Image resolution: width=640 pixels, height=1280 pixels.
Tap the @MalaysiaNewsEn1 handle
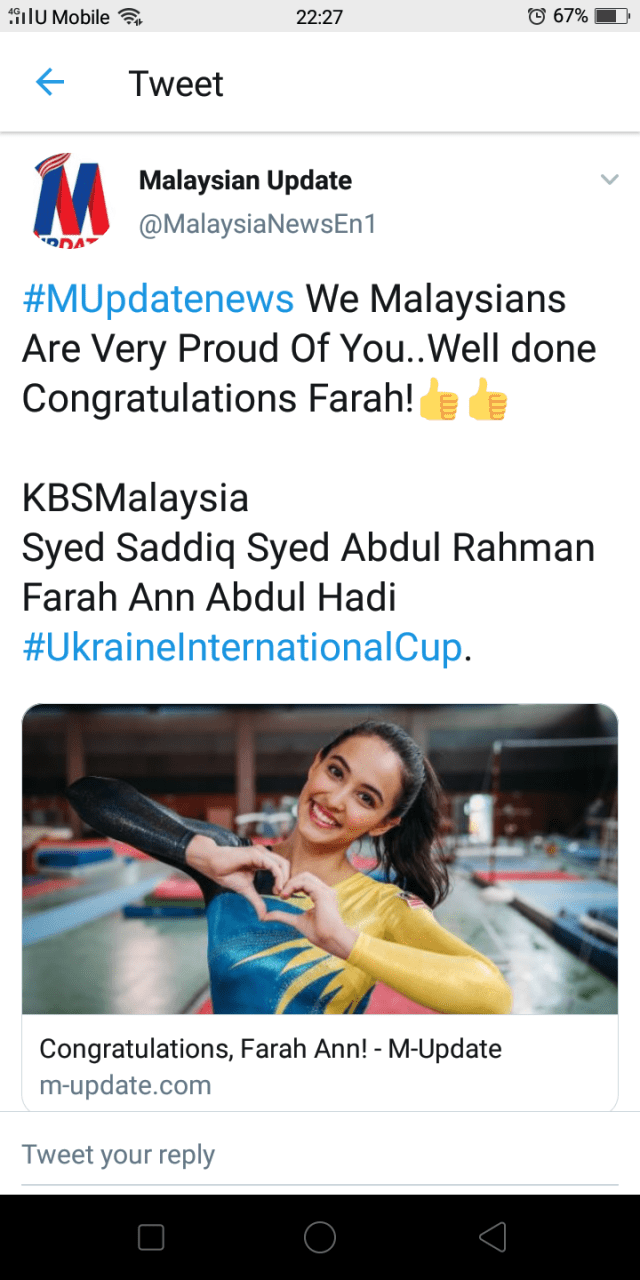(x=257, y=224)
